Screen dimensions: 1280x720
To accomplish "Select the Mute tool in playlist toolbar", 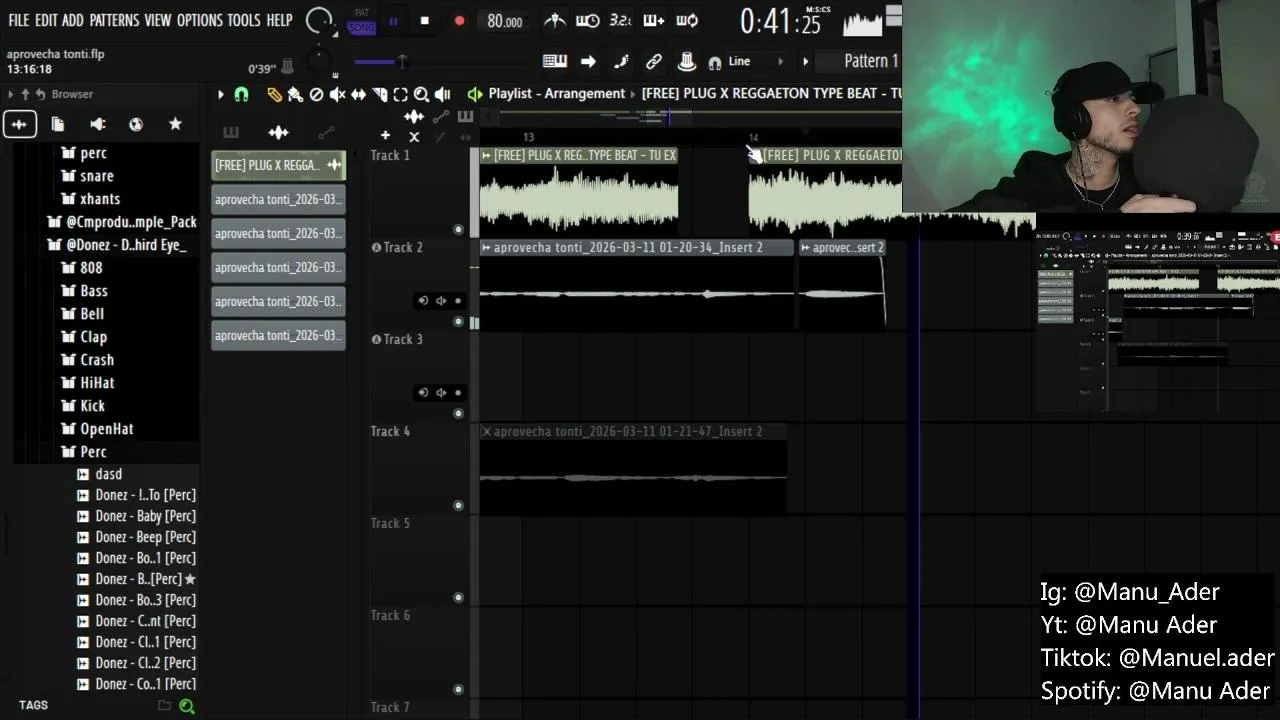I will [x=337, y=94].
